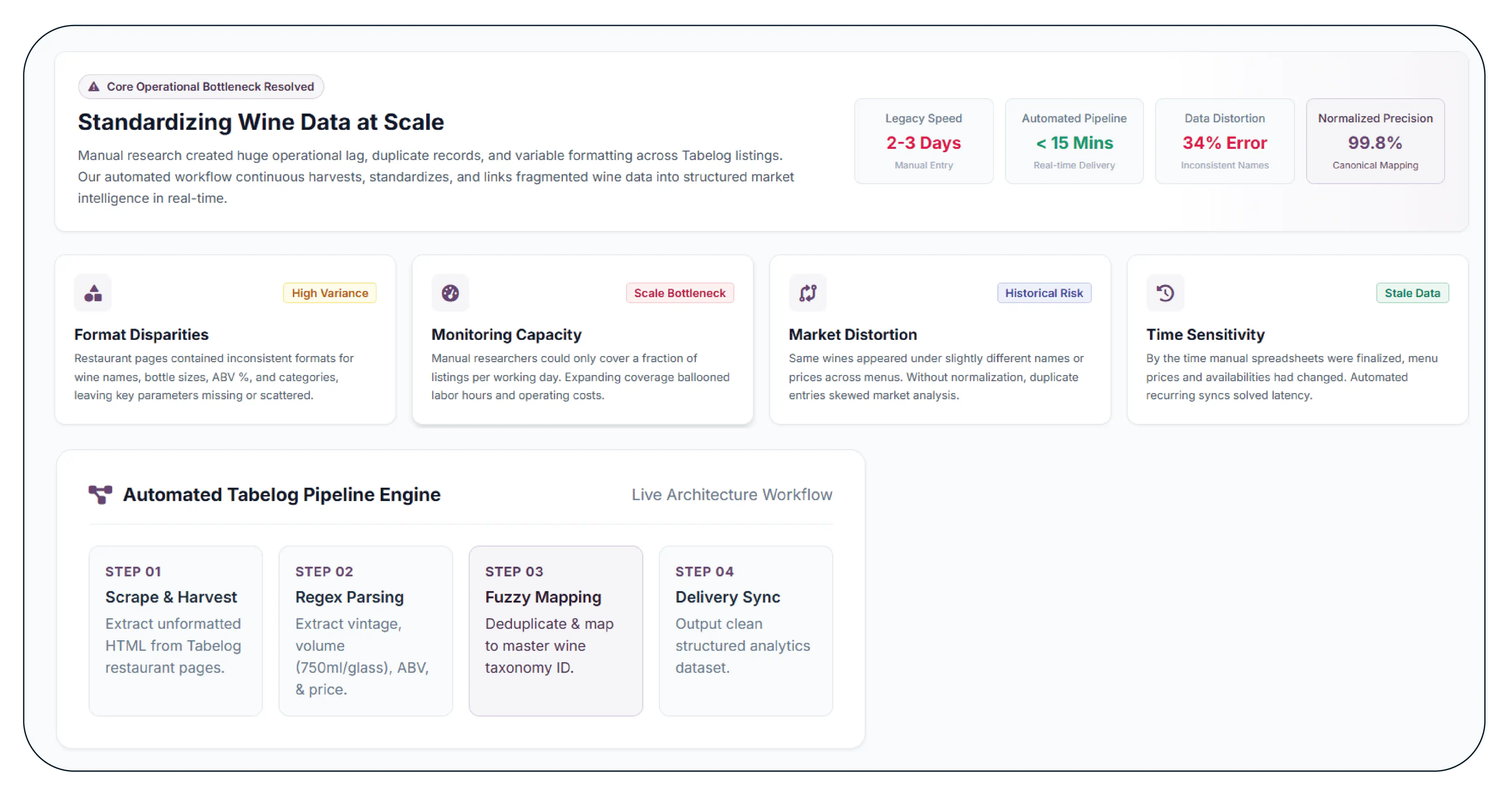
Task: Select the STEP 02 Regex Parsing card
Action: pos(366,631)
